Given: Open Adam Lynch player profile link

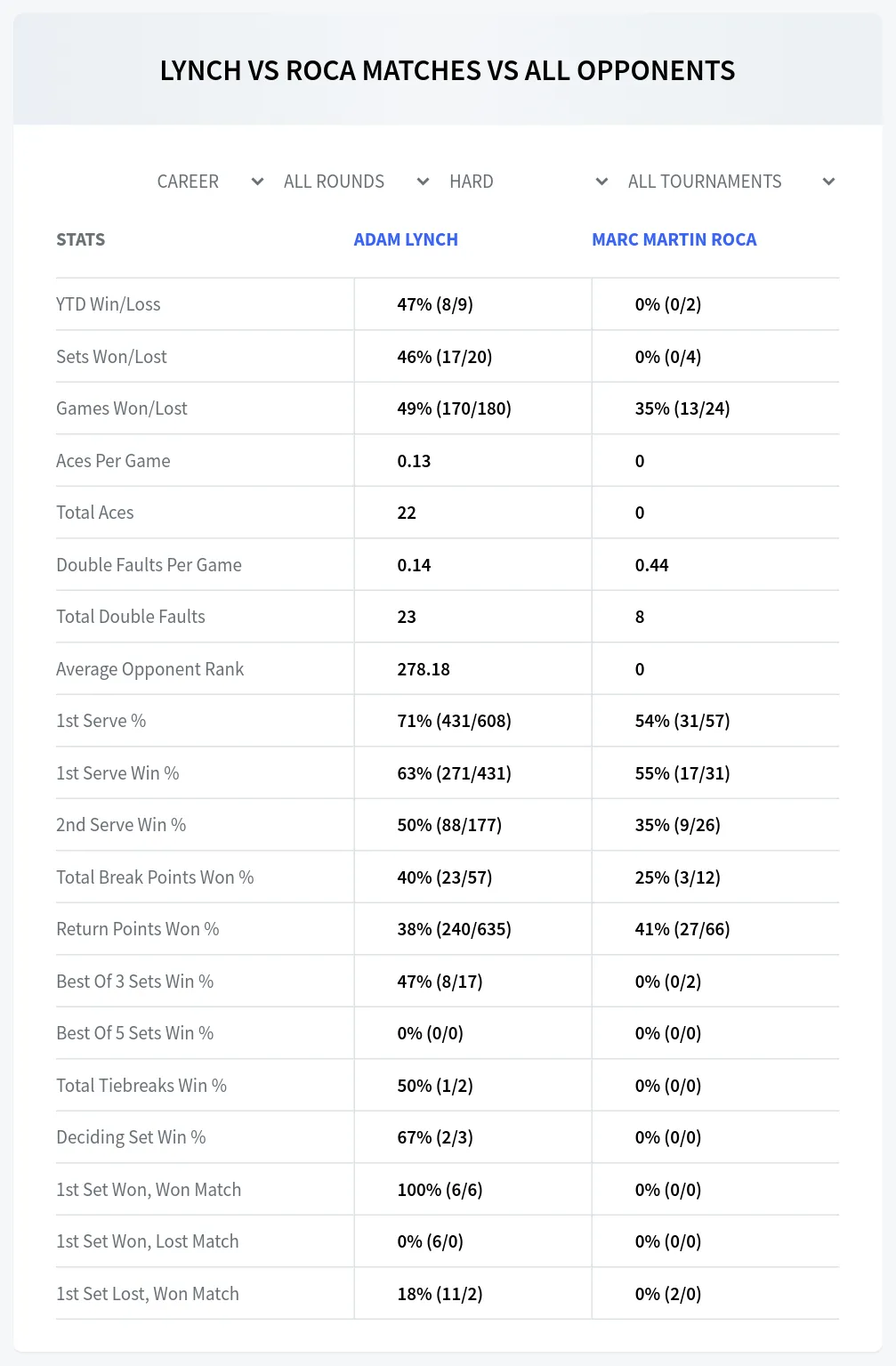Looking at the screenshot, I should click(x=406, y=239).
